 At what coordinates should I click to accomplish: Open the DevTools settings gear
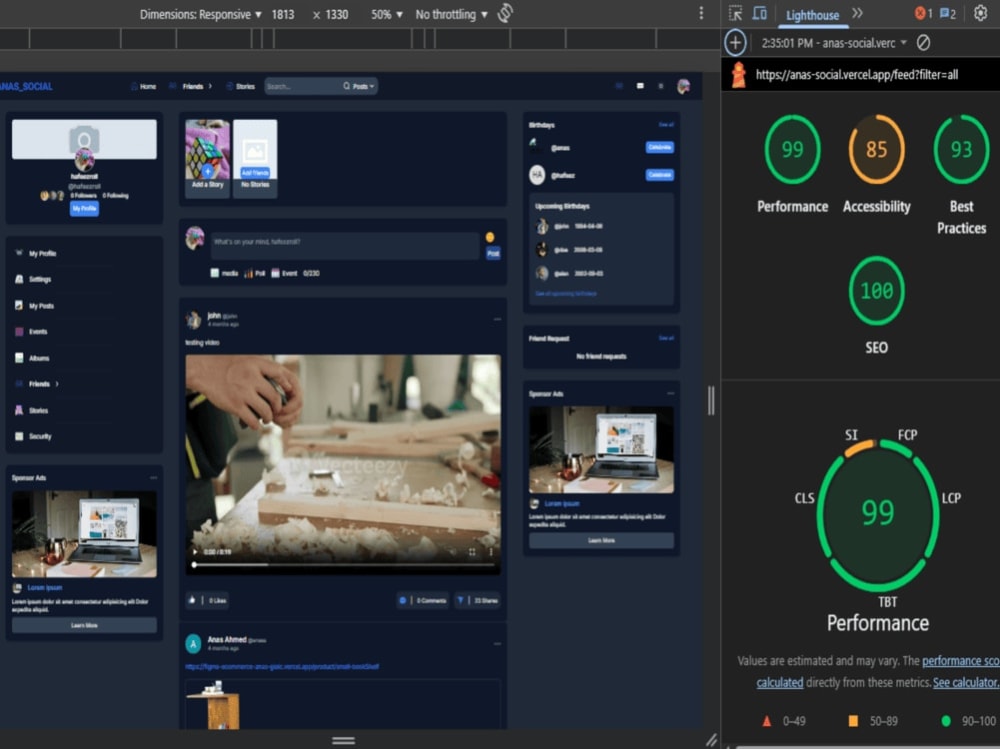980,13
